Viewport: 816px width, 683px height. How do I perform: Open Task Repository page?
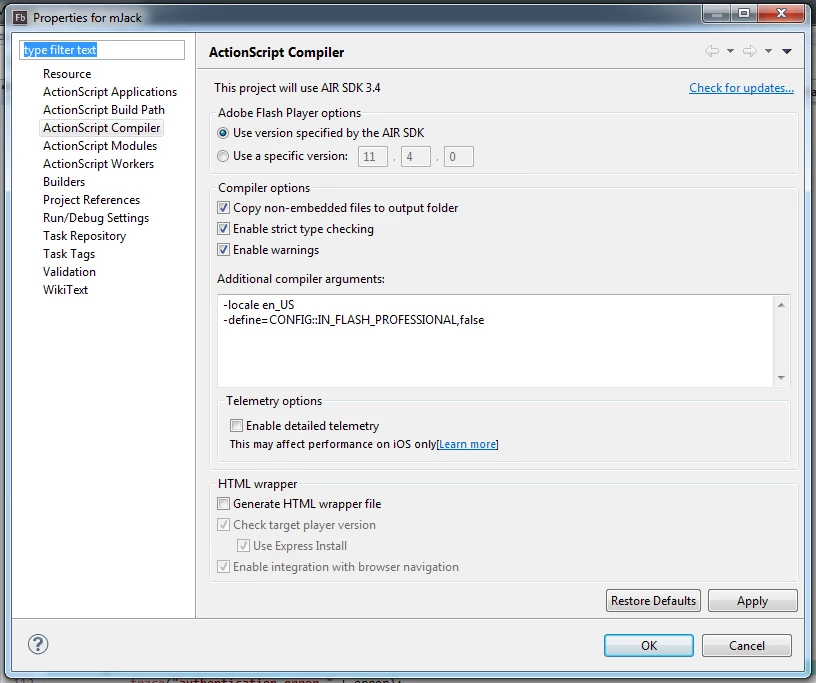tap(84, 236)
